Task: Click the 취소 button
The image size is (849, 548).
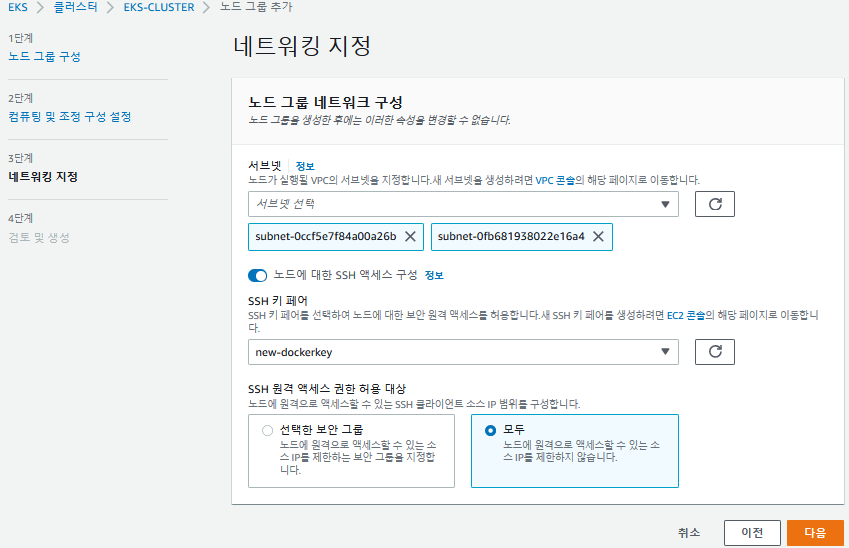Action: tap(689, 533)
